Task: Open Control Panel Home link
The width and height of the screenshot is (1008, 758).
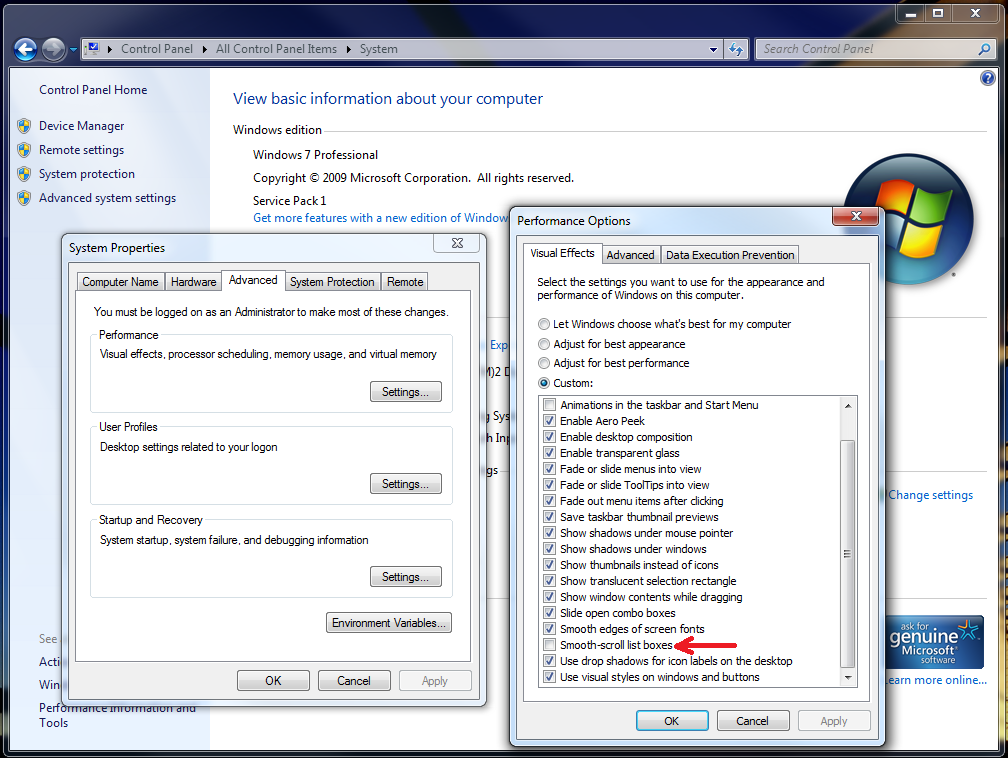Action: pos(93,90)
